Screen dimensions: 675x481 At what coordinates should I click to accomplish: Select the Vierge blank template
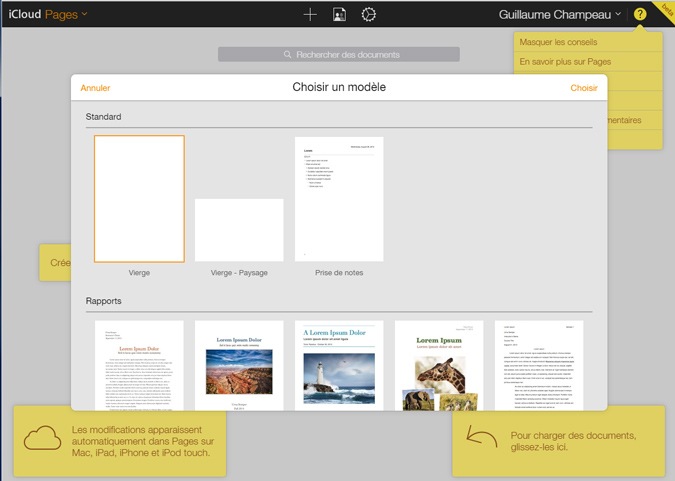[139, 199]
